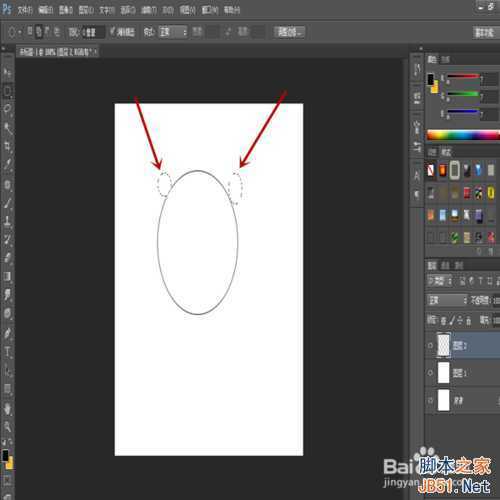
Task: Open the layer blend mode dropdown
Action: 447,300
